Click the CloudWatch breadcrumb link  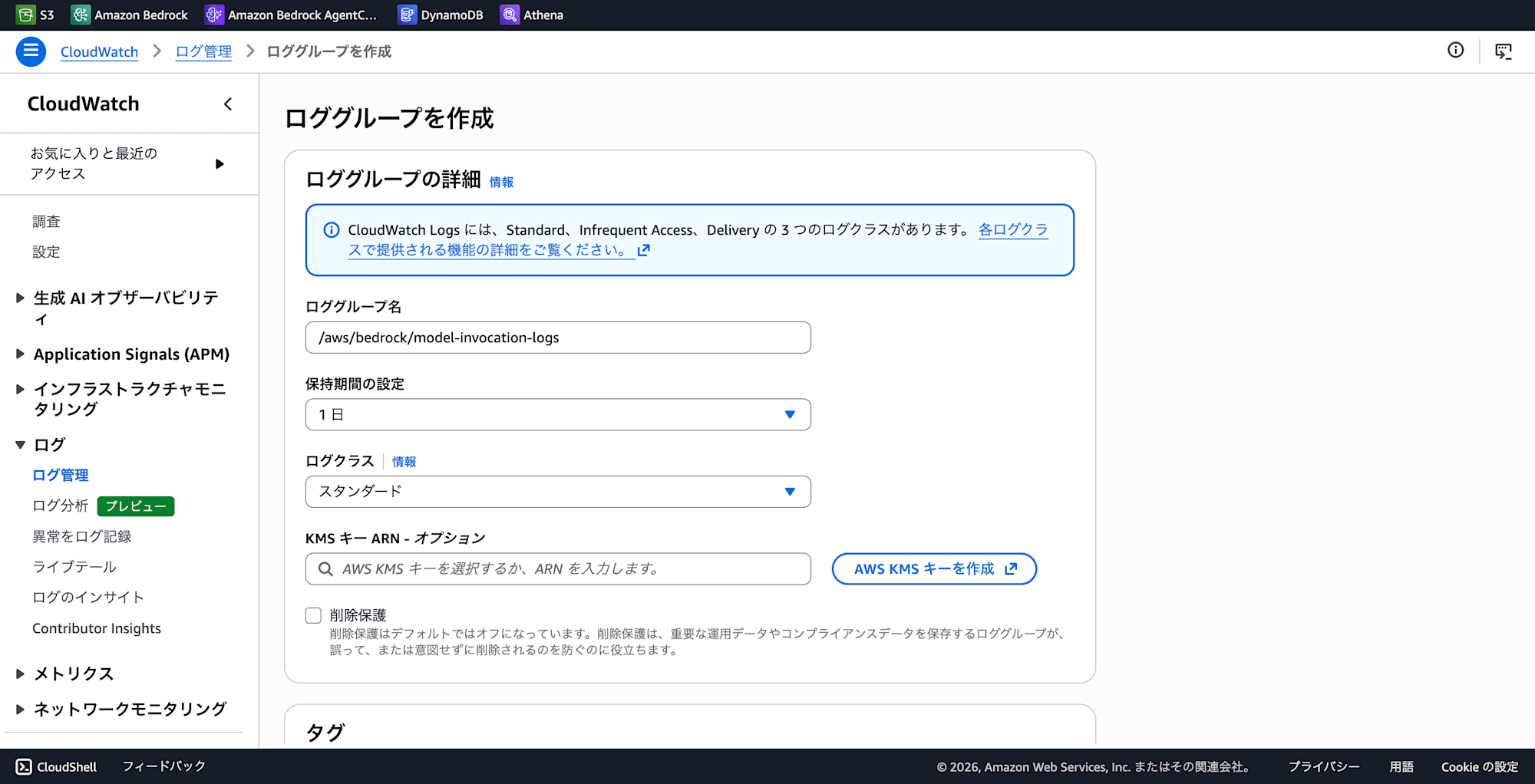(x=100, y=51)
